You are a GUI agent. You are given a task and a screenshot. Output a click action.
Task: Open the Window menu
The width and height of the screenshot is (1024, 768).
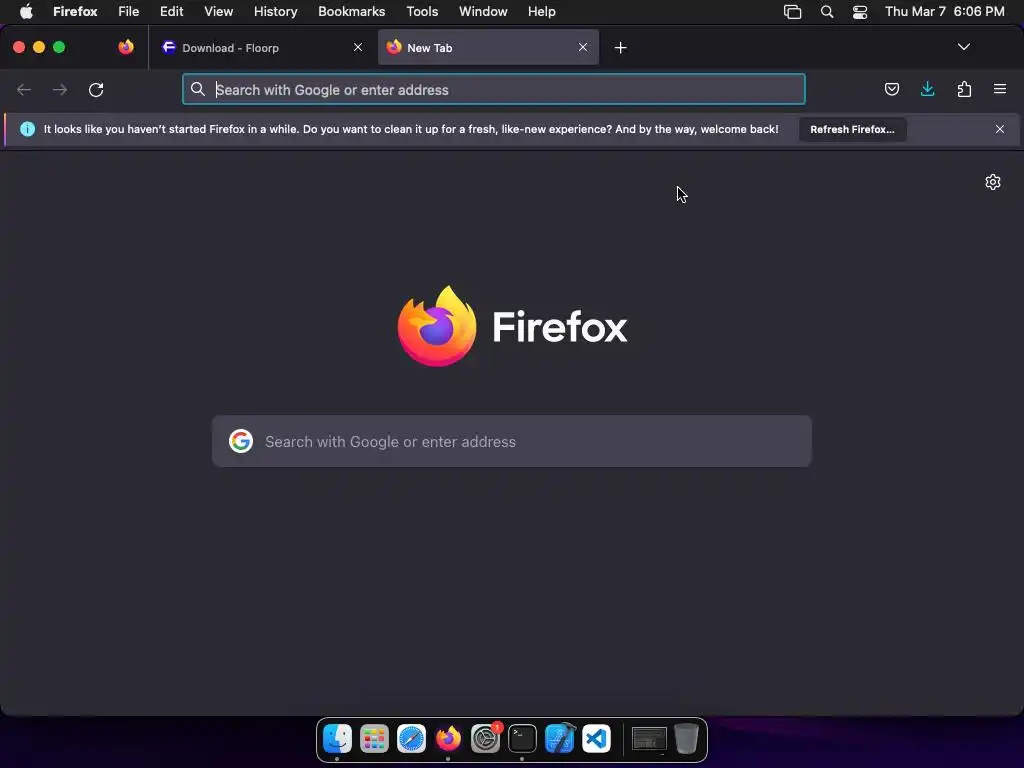coord(483,12)
